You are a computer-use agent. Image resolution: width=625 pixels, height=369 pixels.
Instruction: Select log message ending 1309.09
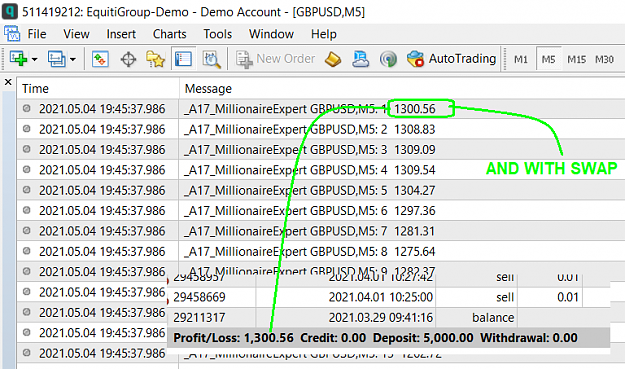click(309, 149)
